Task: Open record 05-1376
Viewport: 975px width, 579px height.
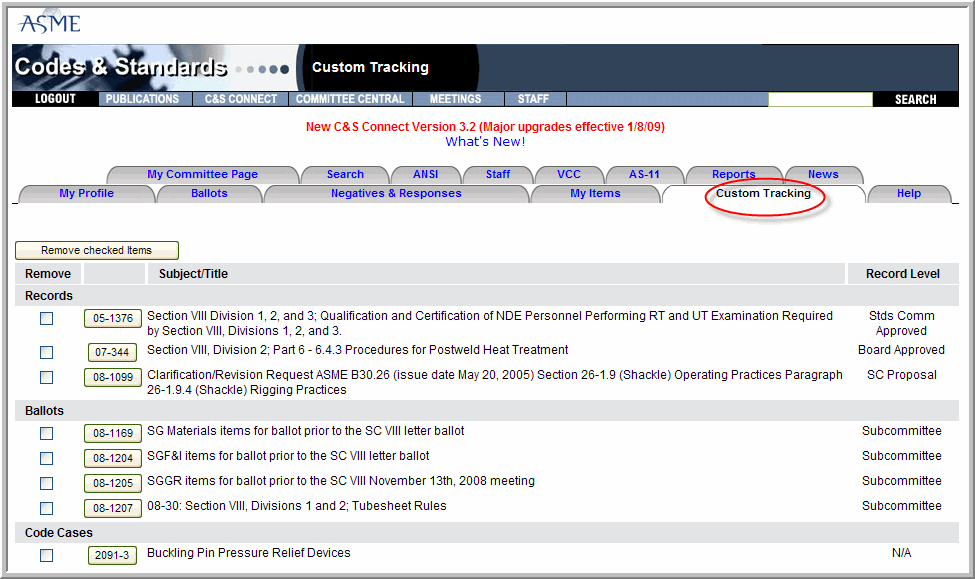Action: (x=113, y=318)
